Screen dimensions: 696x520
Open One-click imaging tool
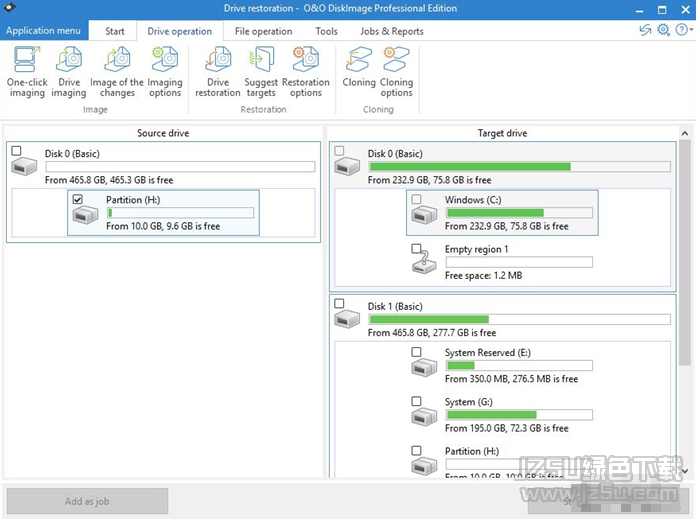[x=27, y=71]
